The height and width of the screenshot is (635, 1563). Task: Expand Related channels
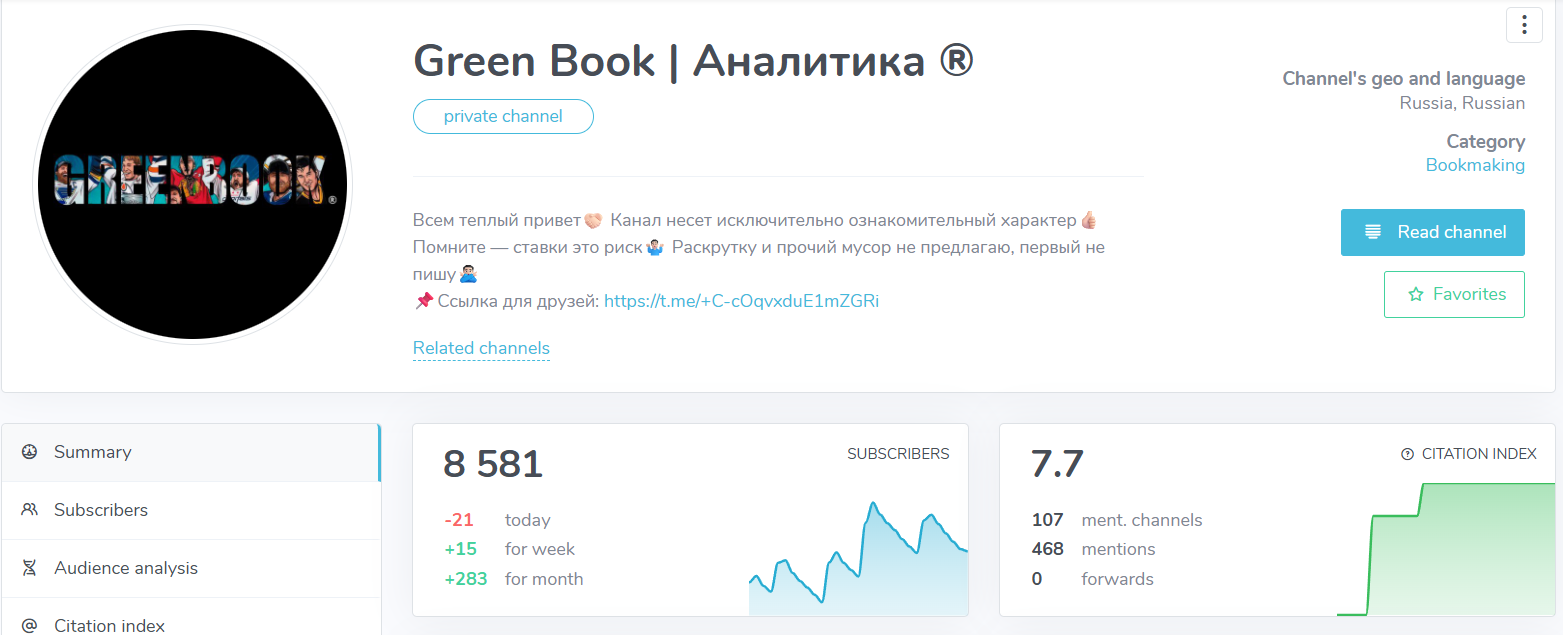tap(481, 348)
